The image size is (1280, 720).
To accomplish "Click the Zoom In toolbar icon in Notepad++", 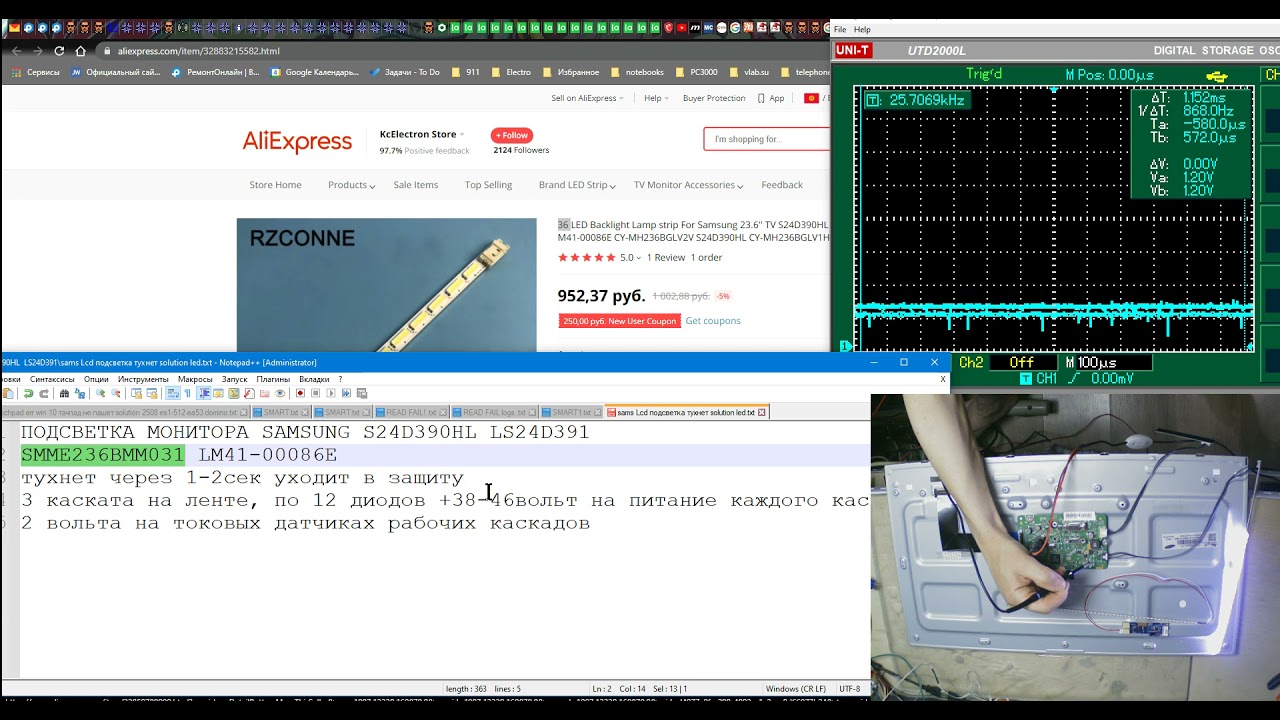I will (100, 393).
